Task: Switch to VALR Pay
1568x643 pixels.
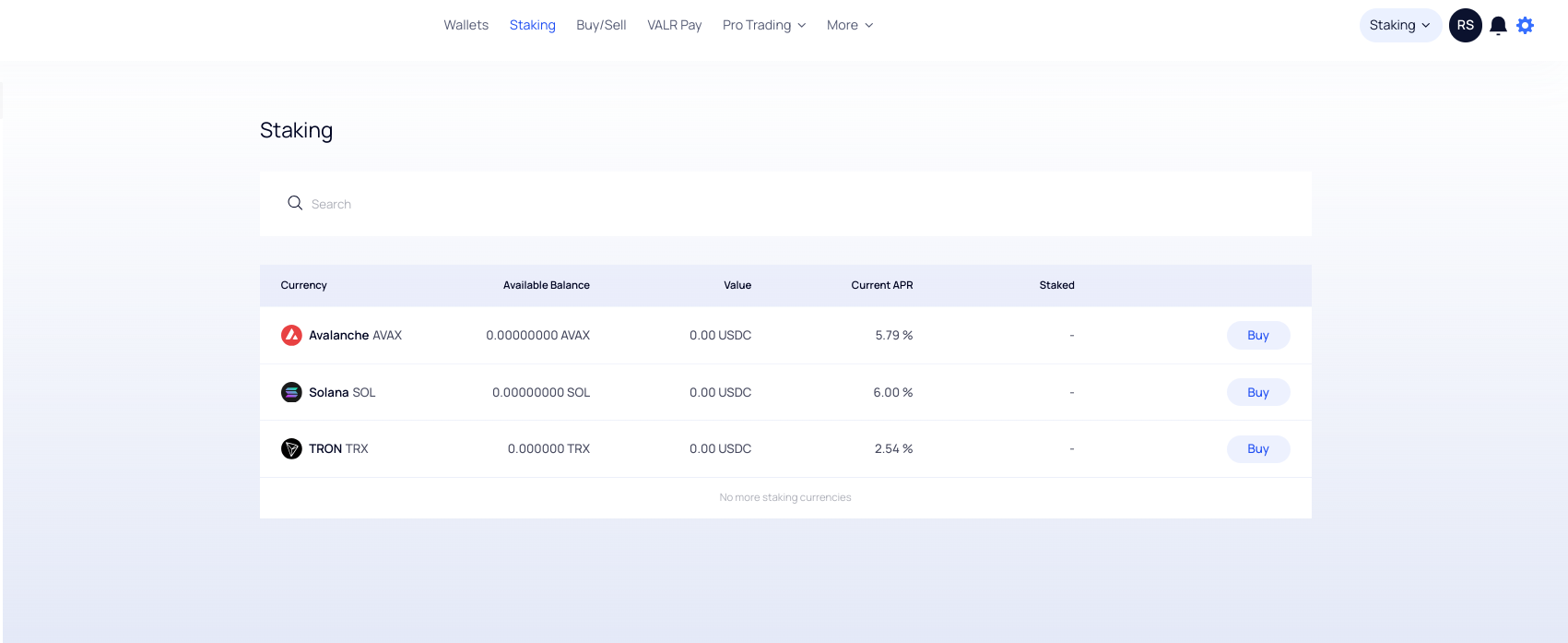Action: point(674,25)
